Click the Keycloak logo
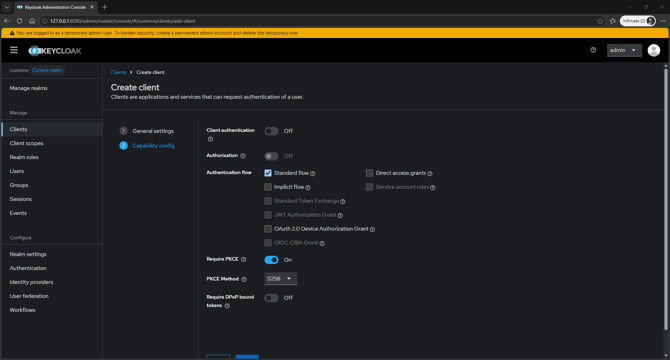 (55, 51)
